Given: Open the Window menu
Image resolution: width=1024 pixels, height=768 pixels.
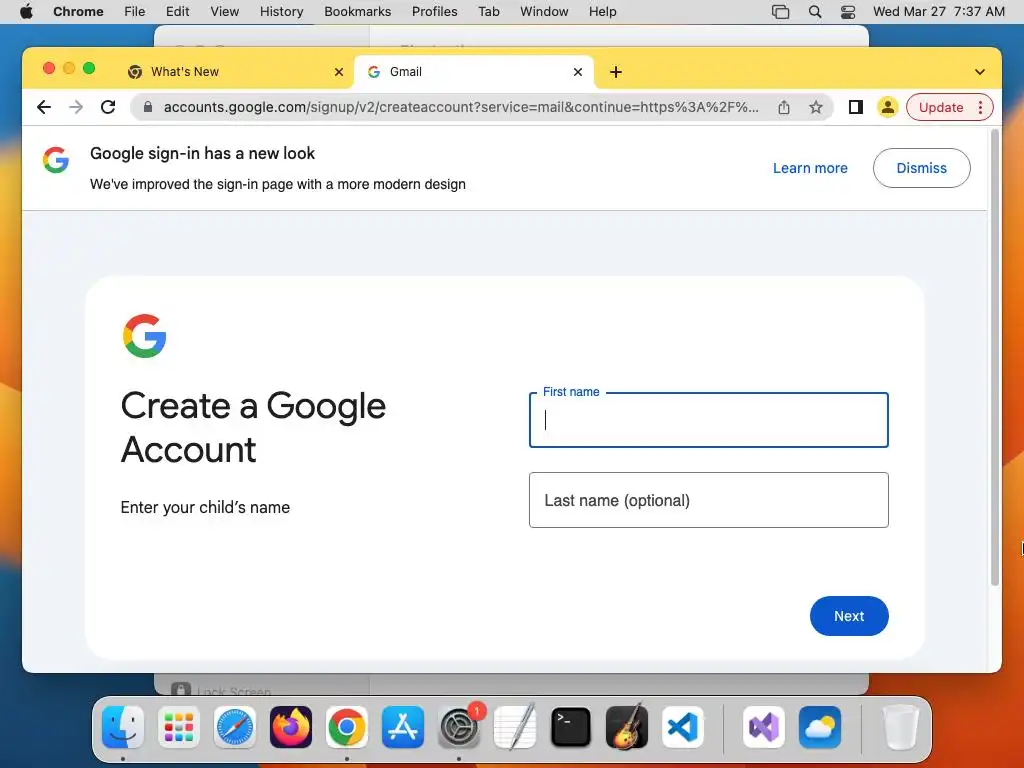Looking at the screenshot, I should [x=544, y=12].
